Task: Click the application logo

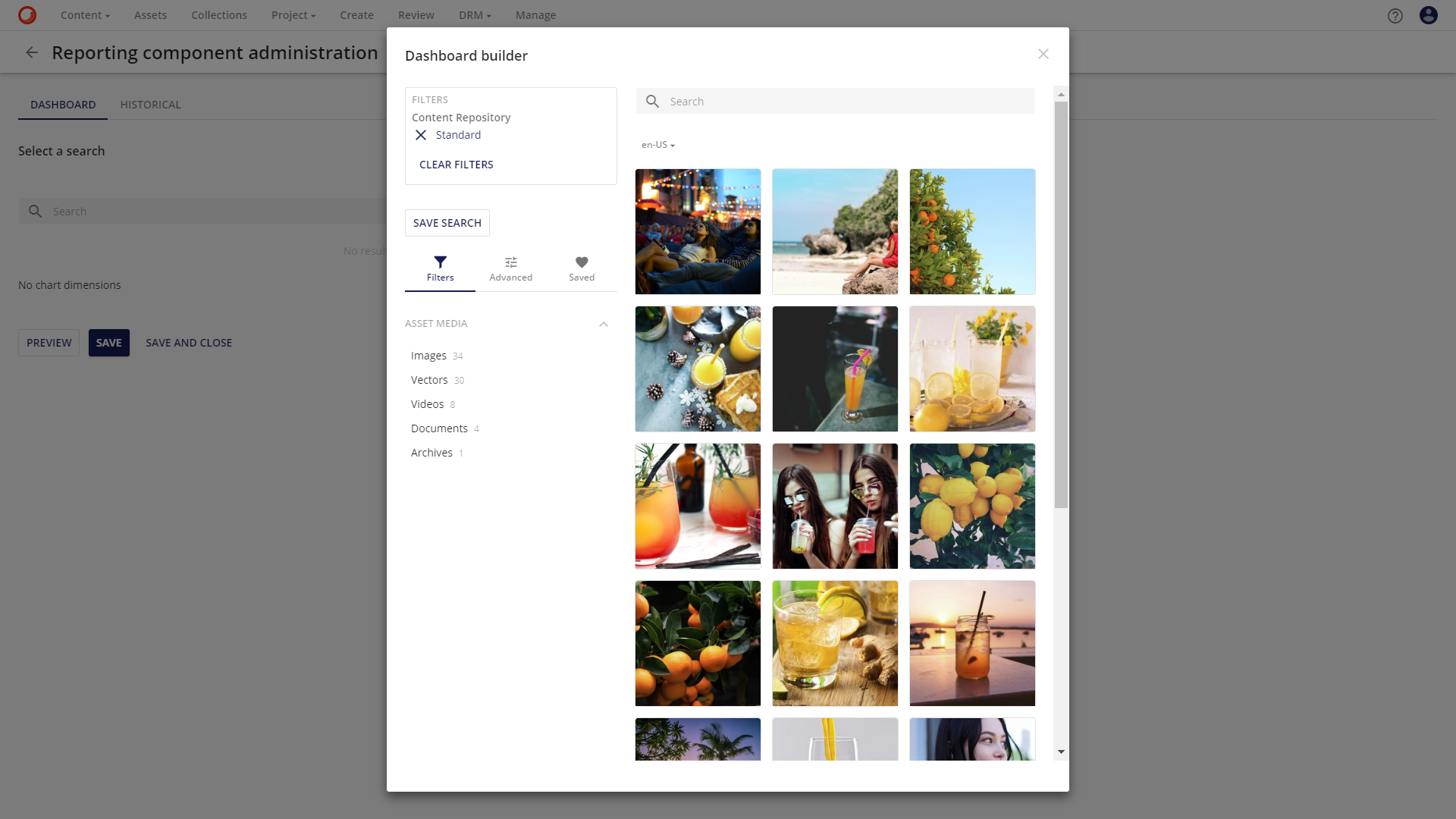Action: pyautogui.click(x=27, y=15)
